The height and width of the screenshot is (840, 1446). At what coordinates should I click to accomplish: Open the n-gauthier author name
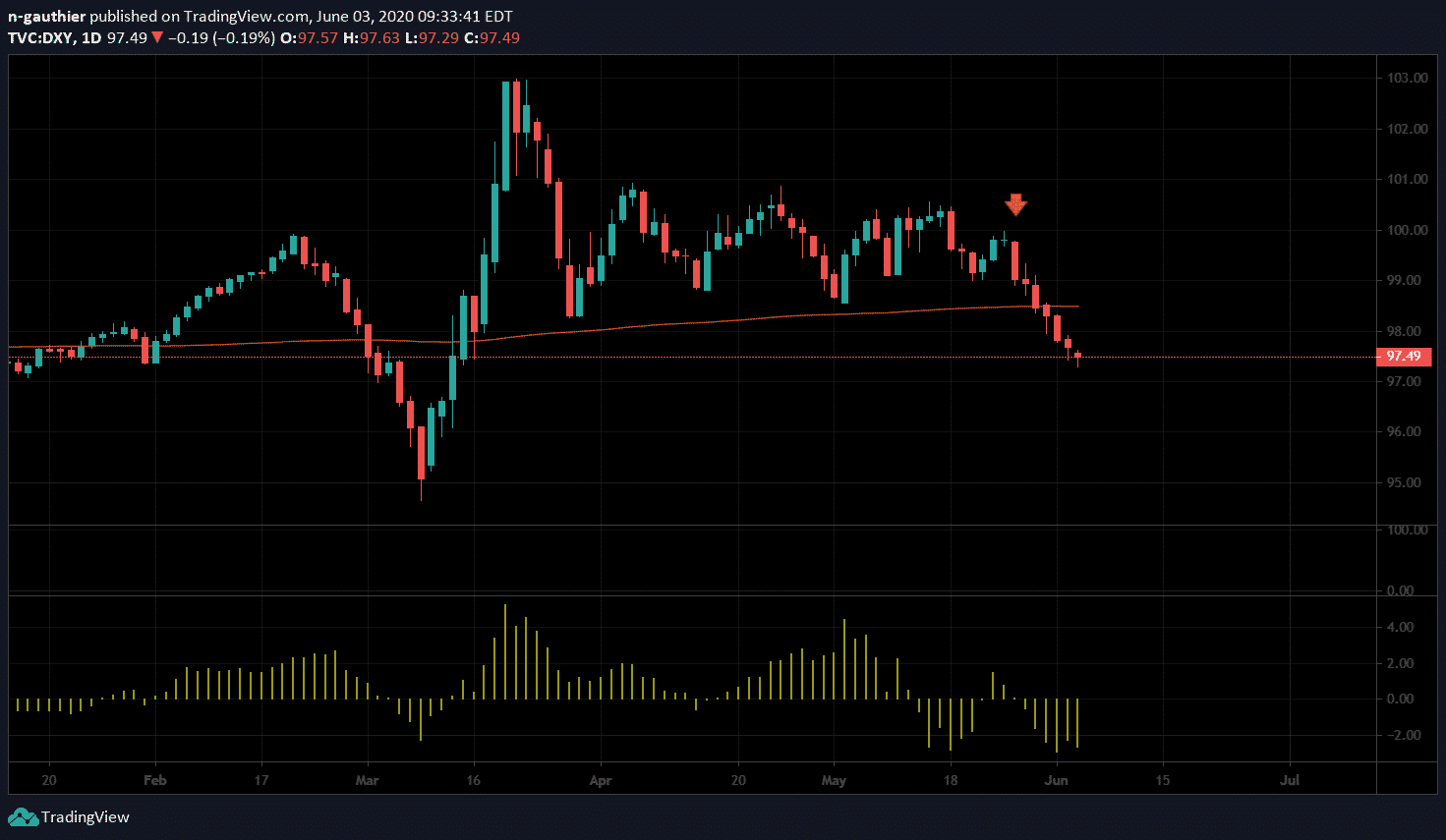(x=46, y=17)
